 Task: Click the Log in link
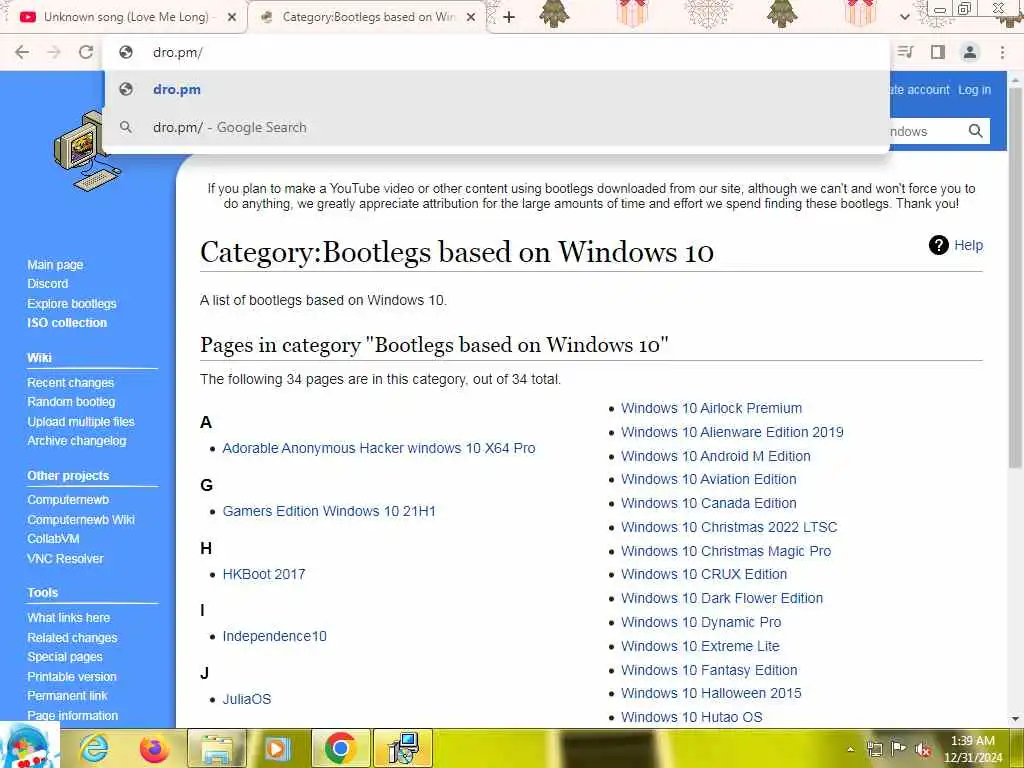974,90
